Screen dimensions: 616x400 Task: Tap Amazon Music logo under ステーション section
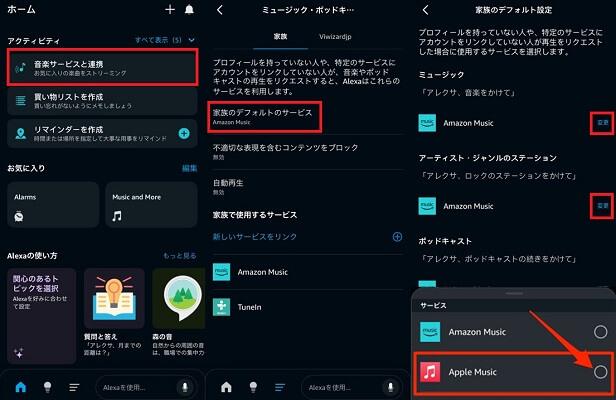[427, 206]
